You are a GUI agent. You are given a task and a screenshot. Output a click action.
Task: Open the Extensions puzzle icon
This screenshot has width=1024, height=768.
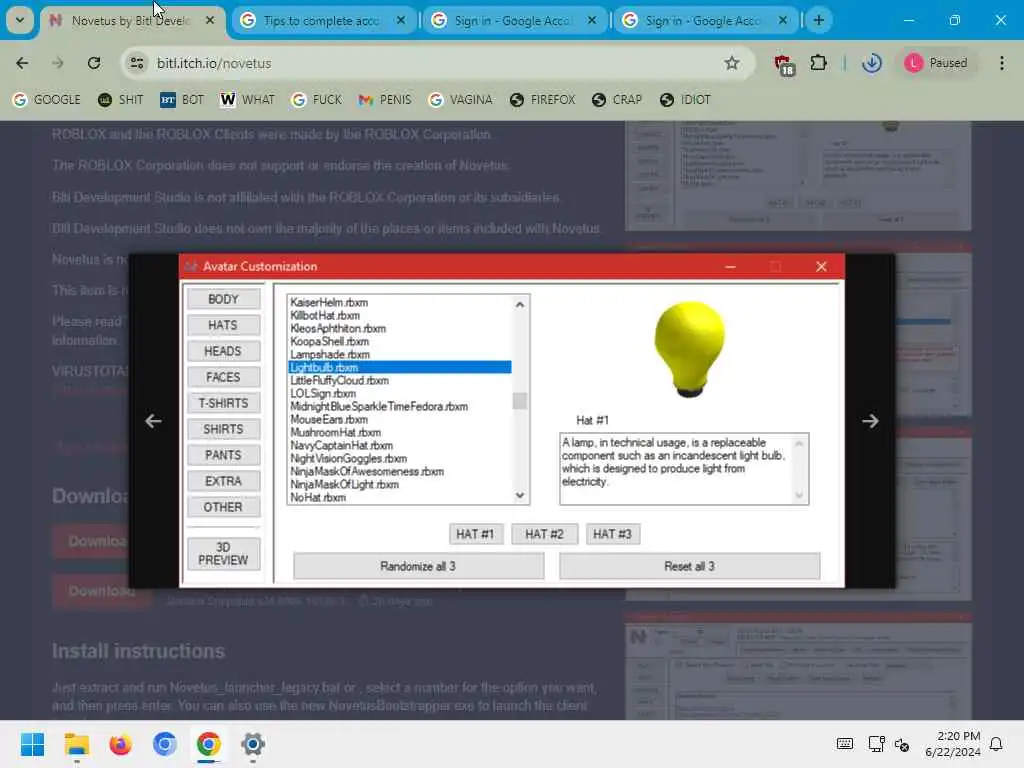818,63
